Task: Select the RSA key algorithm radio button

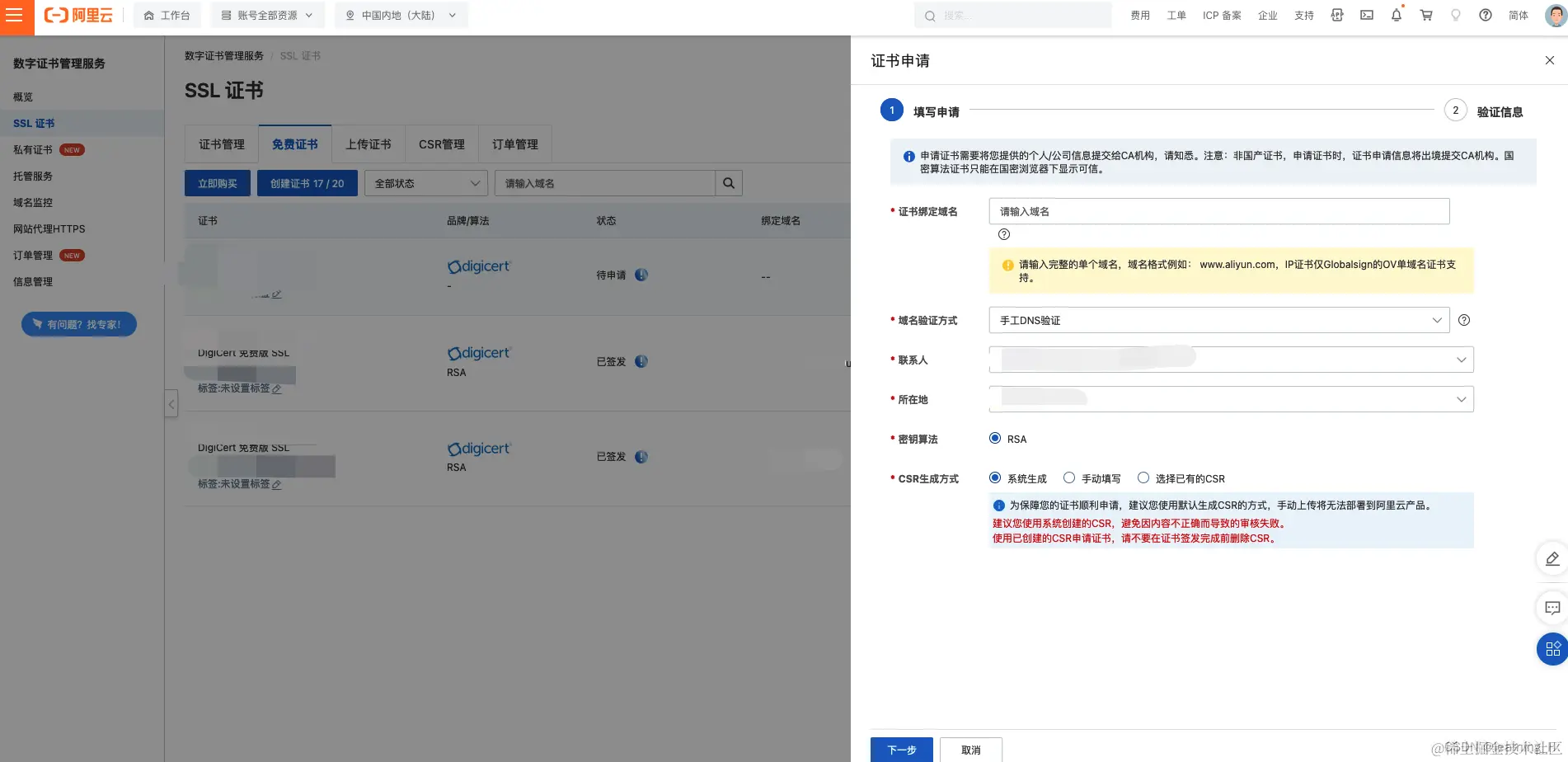Action: 995,438
